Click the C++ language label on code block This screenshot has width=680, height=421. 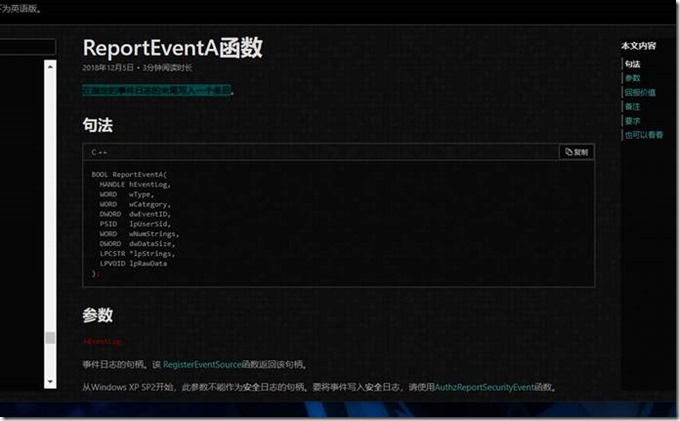[99, 152]
